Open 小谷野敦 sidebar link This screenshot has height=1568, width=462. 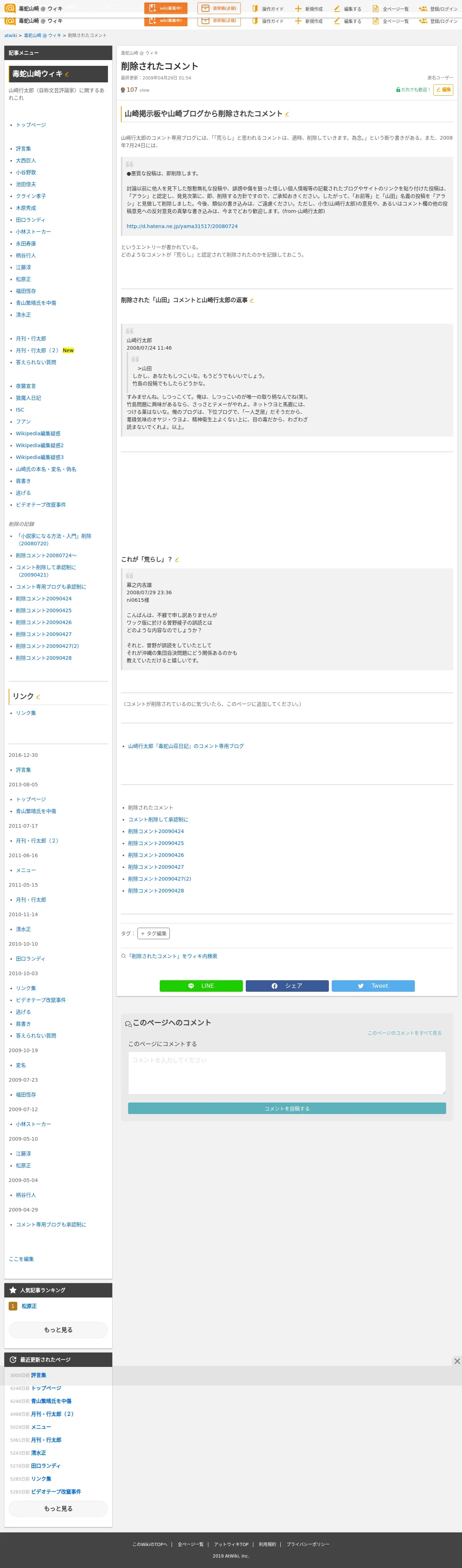point(26,172)
